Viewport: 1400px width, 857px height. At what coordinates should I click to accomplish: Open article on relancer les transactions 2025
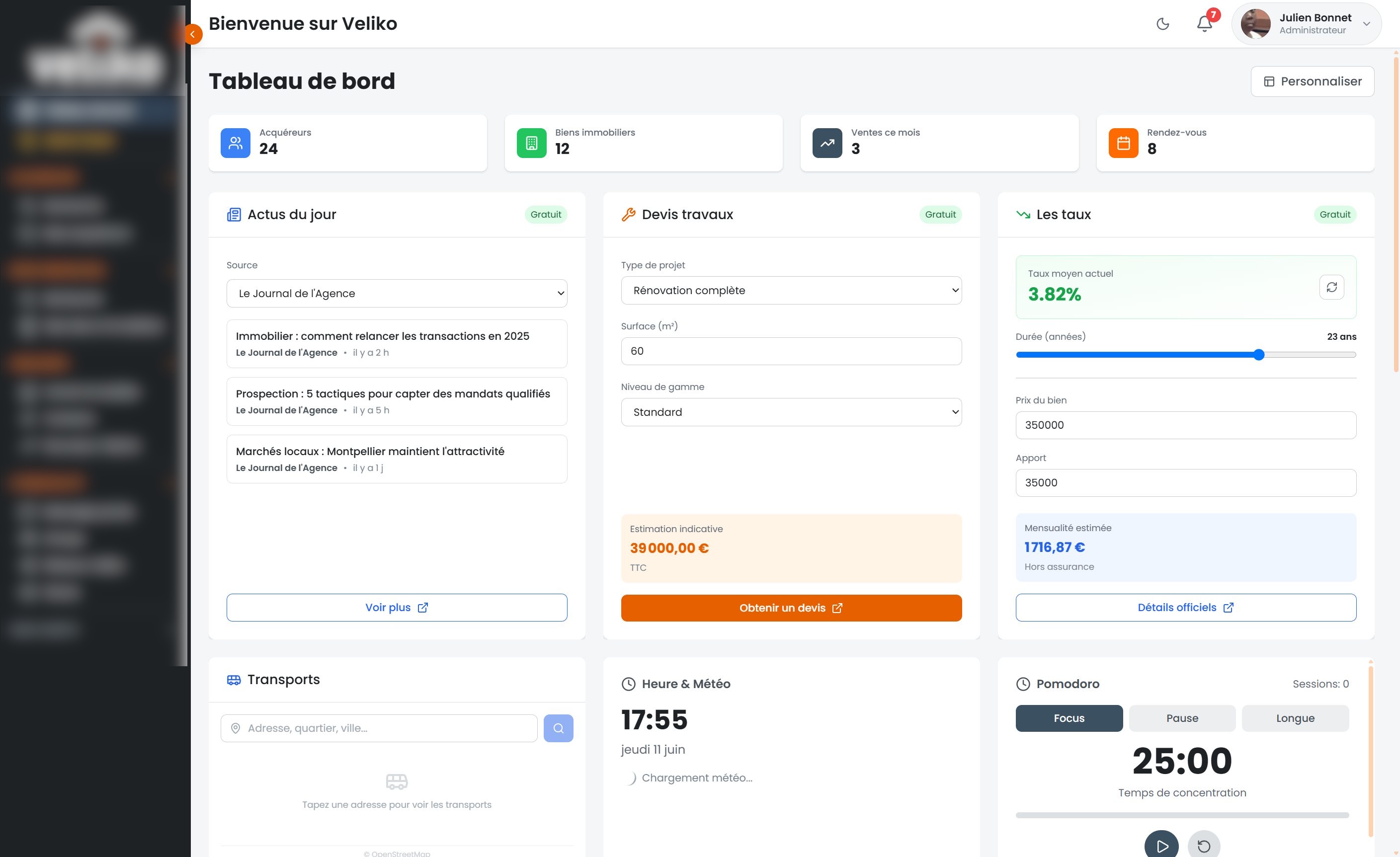(x=397, y=344)
